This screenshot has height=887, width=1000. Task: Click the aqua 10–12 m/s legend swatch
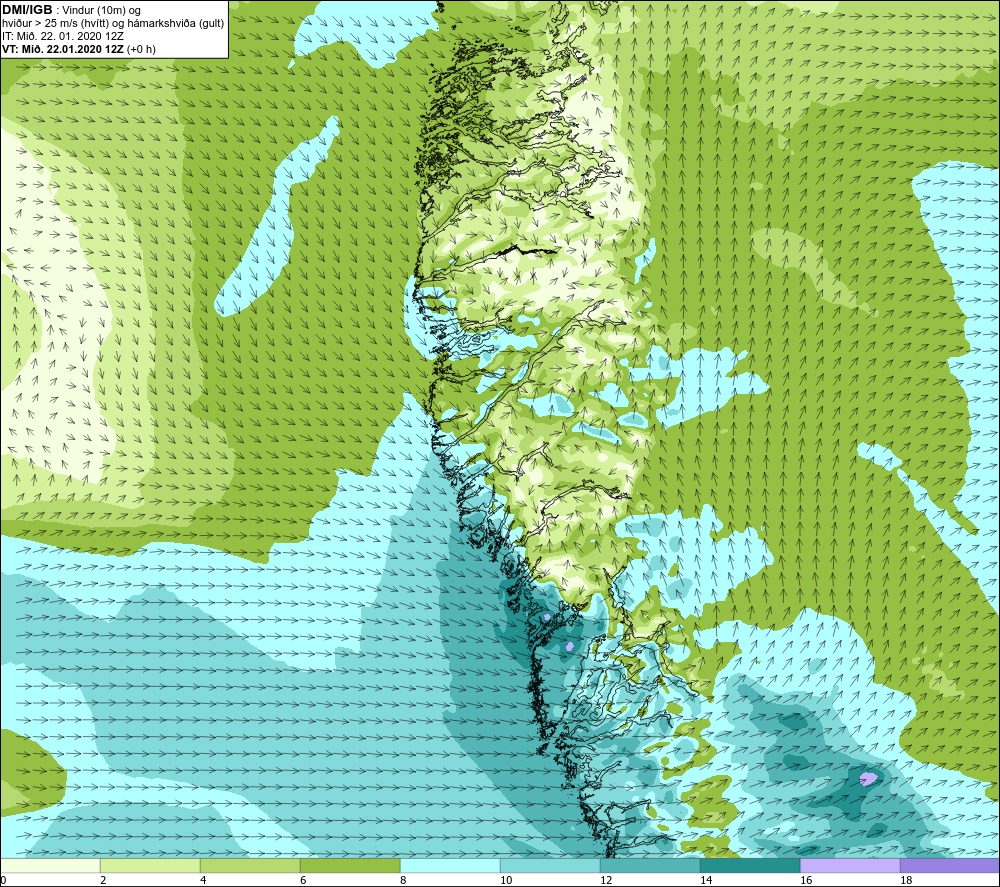click(550, 865)
